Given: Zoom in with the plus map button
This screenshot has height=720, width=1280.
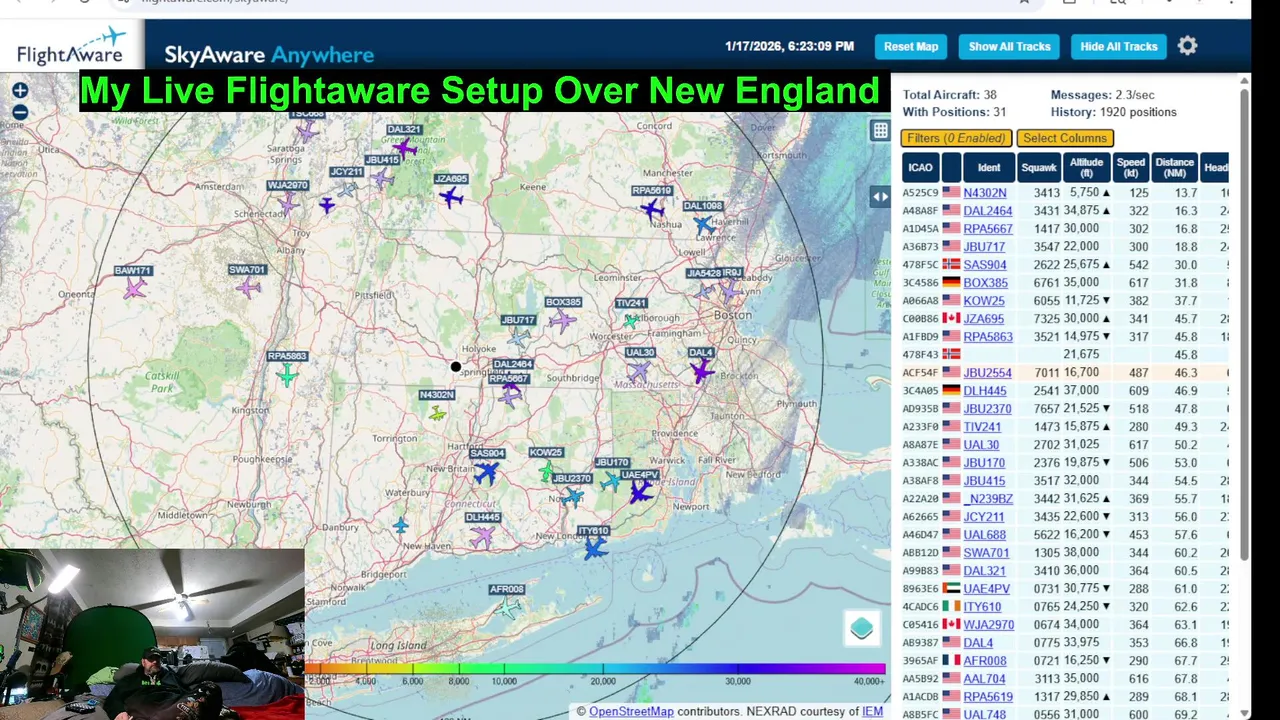Looking at the screenshot, I should [20, 91].
